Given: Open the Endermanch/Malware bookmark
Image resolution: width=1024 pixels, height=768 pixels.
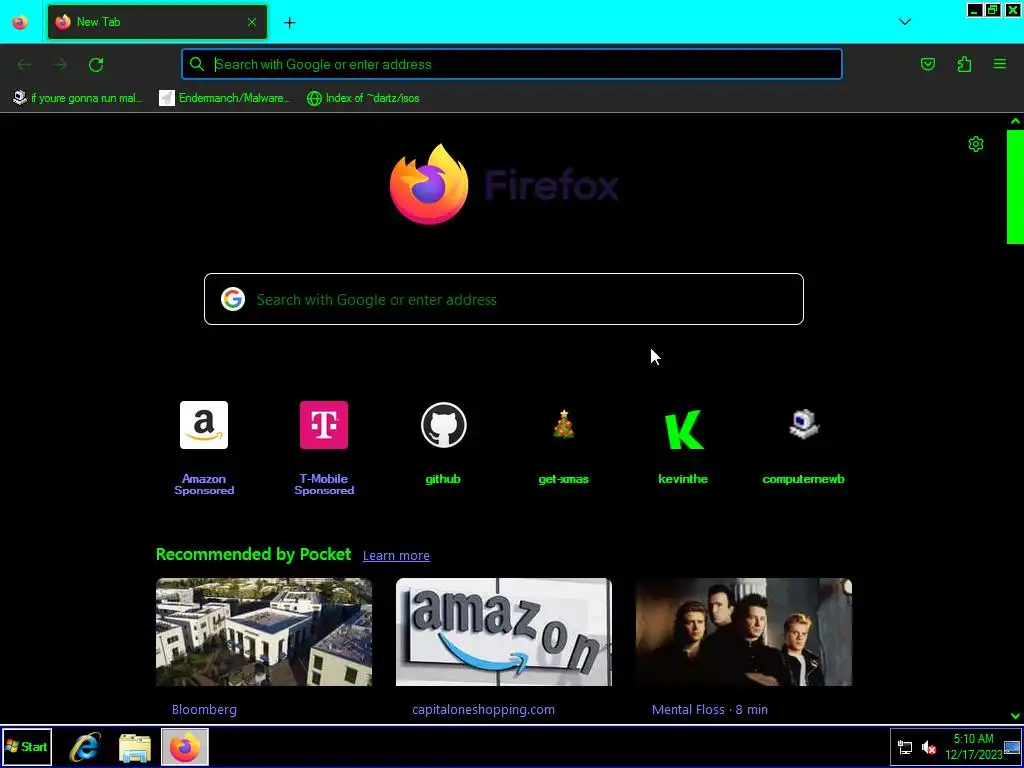Looking at the screenshot, I should (225, 98).
